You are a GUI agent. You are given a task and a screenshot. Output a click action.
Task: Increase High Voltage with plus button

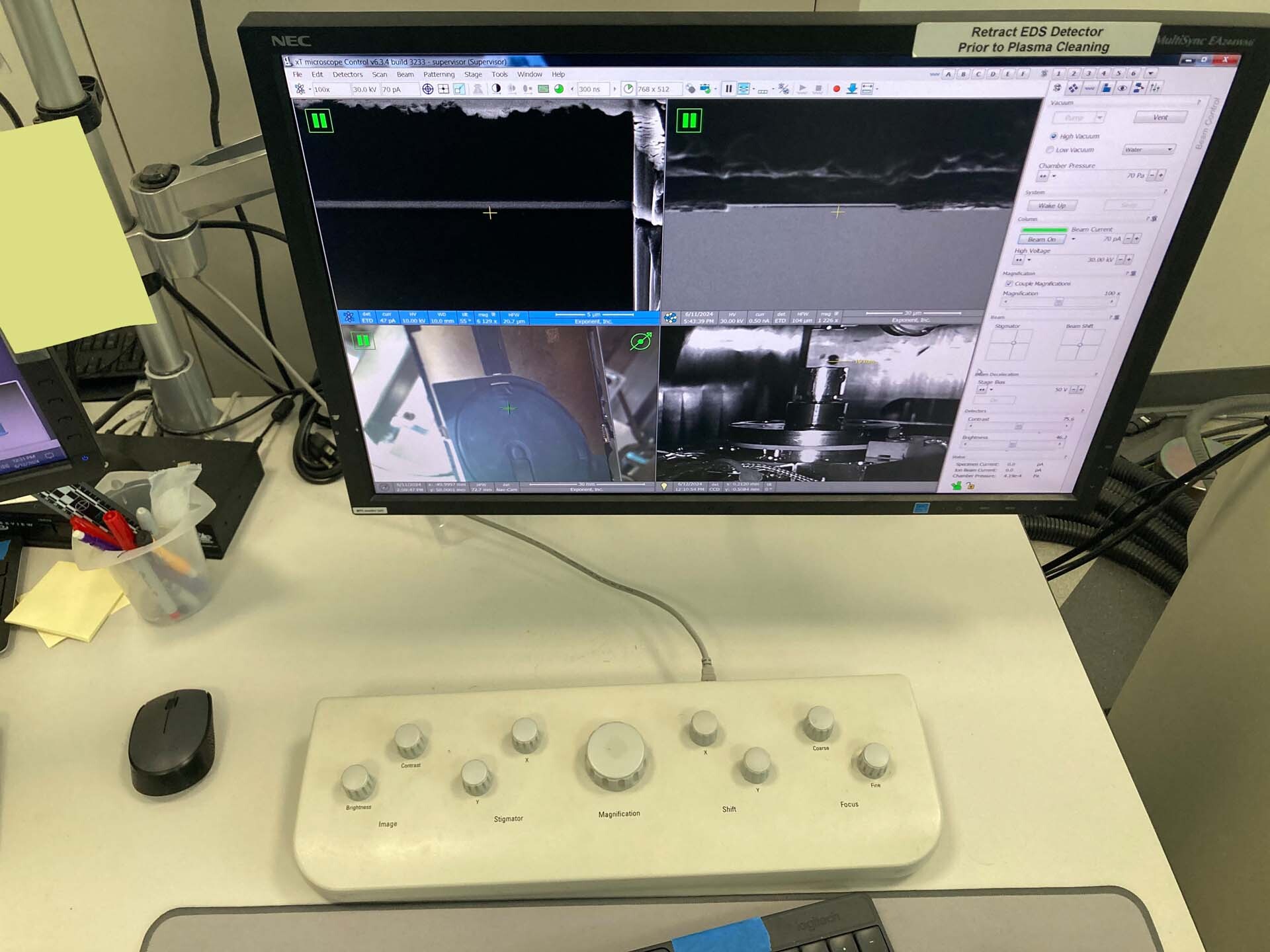coord(1129,259)
